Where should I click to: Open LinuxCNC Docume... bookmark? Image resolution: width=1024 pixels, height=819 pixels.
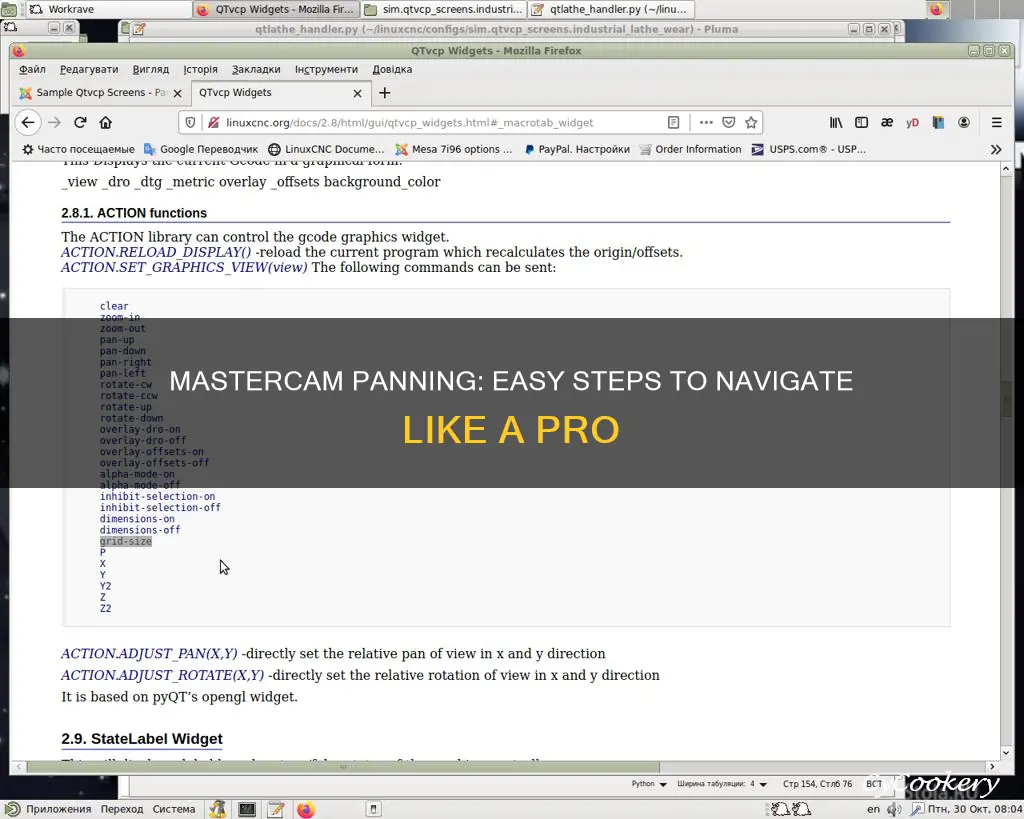326,150
